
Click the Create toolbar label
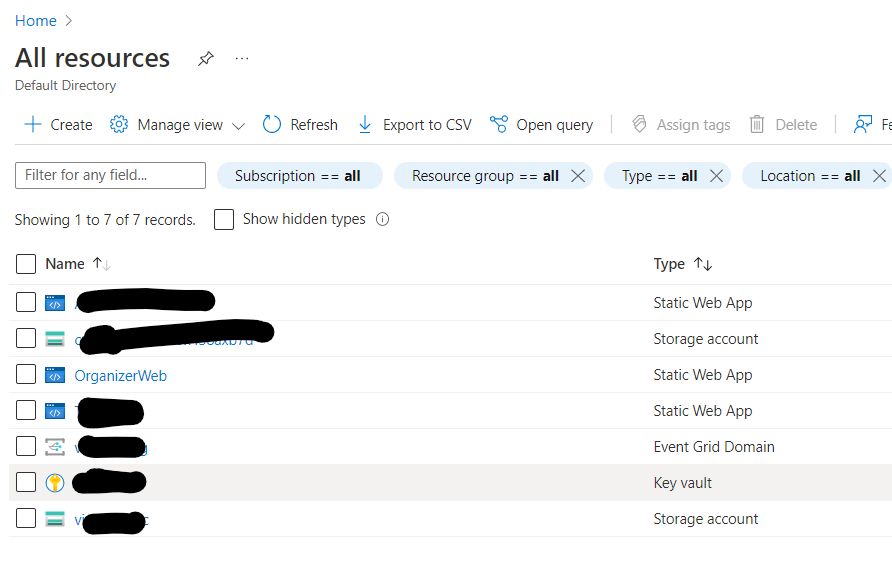coord(71,125)
